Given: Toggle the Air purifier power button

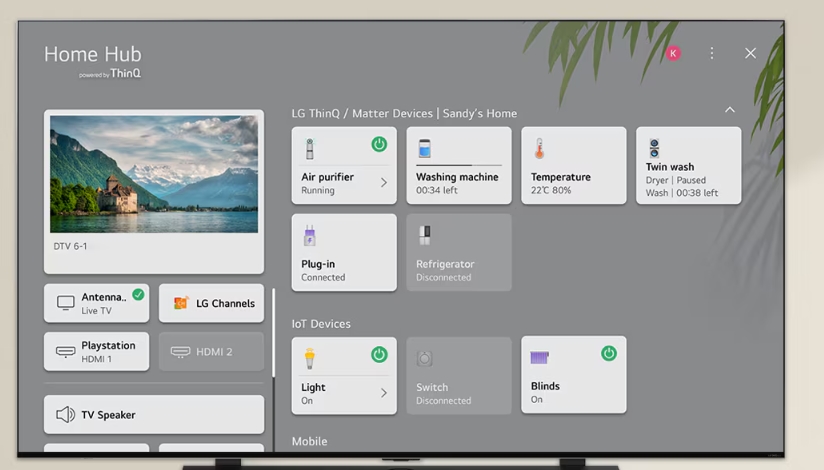Looking at the screenshot, I should (x=379, y=144).
